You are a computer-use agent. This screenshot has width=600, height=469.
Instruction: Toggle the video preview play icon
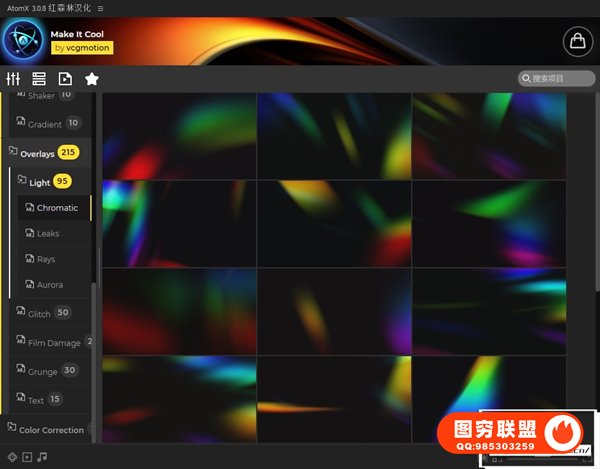[27, 457]
